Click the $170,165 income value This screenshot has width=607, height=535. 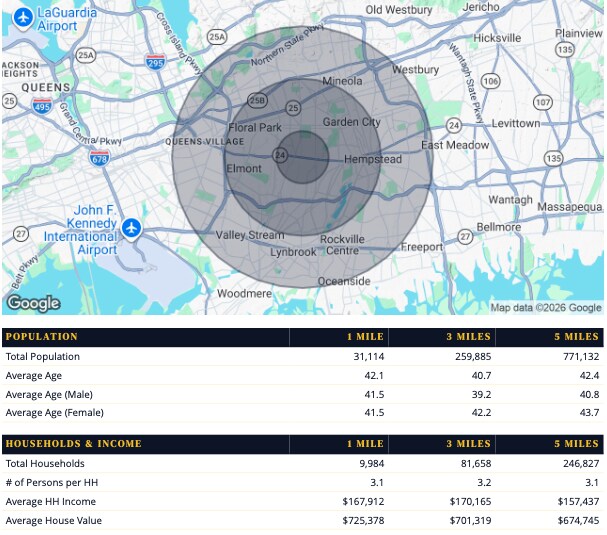point(470,502)
